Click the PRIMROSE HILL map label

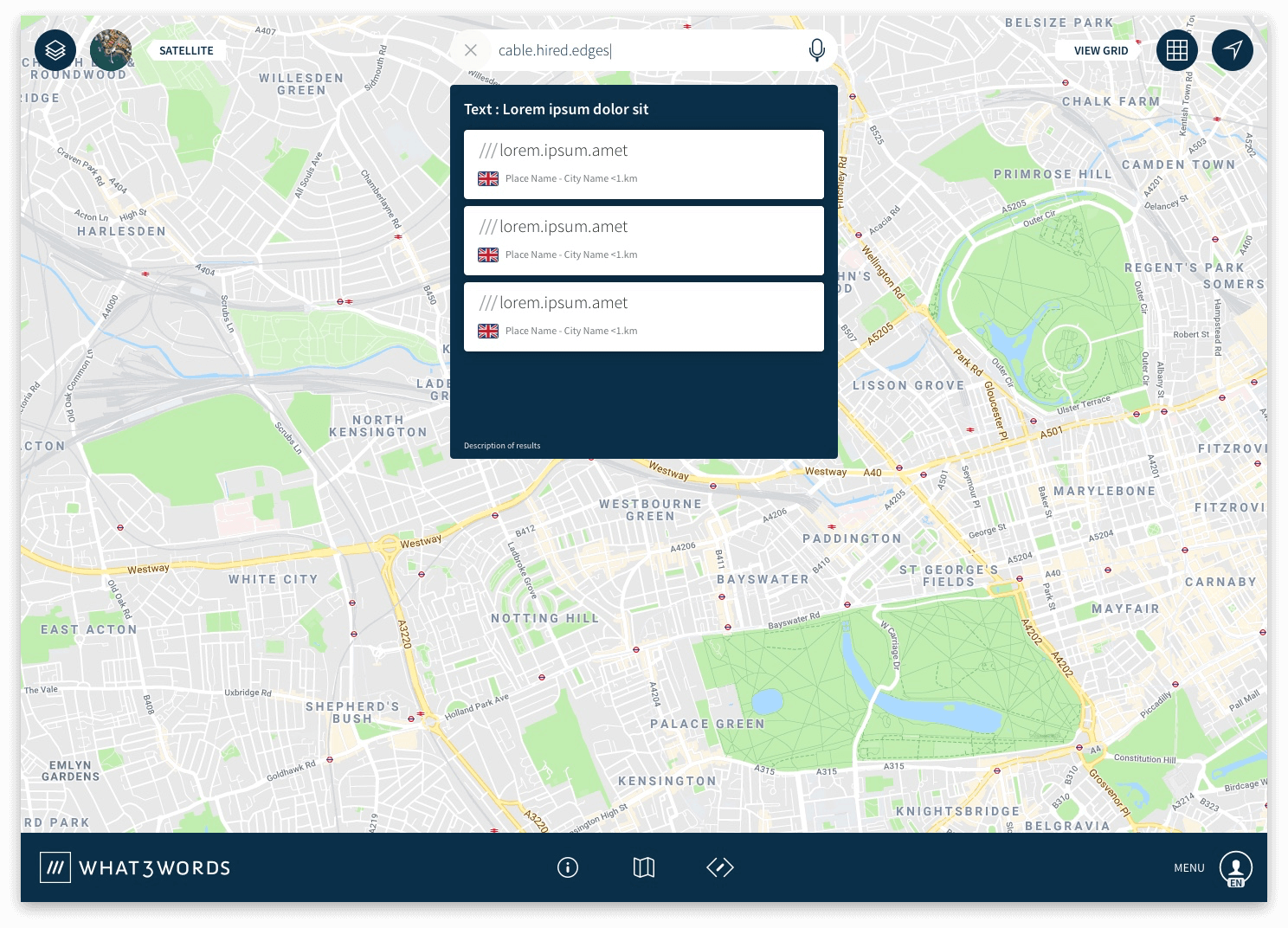pos(1053,174)
